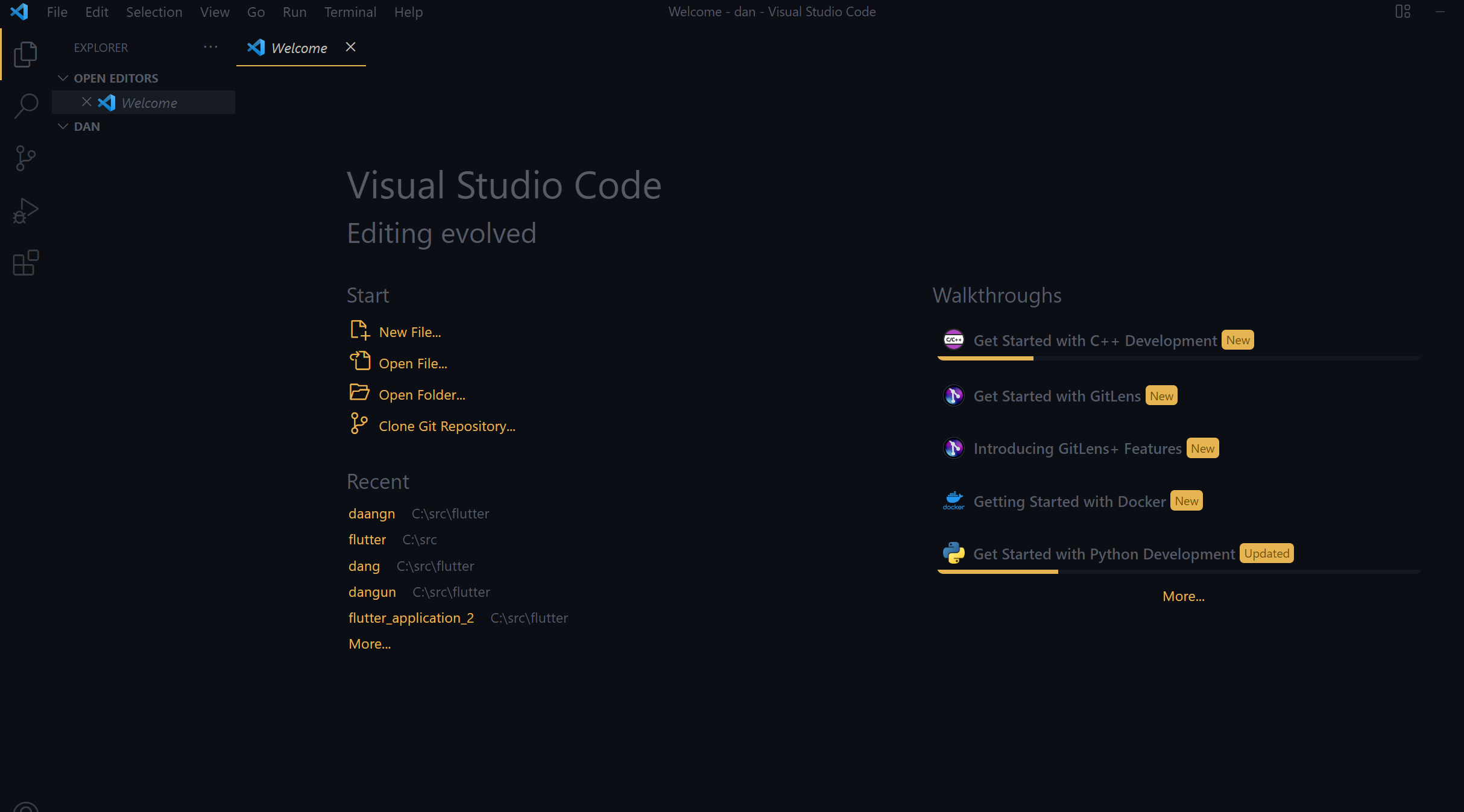The width and height of the screenshot is (1464, 812).
Task: Open Get Started with C++ Development walkthrough
Action: tap(1179, 341)
